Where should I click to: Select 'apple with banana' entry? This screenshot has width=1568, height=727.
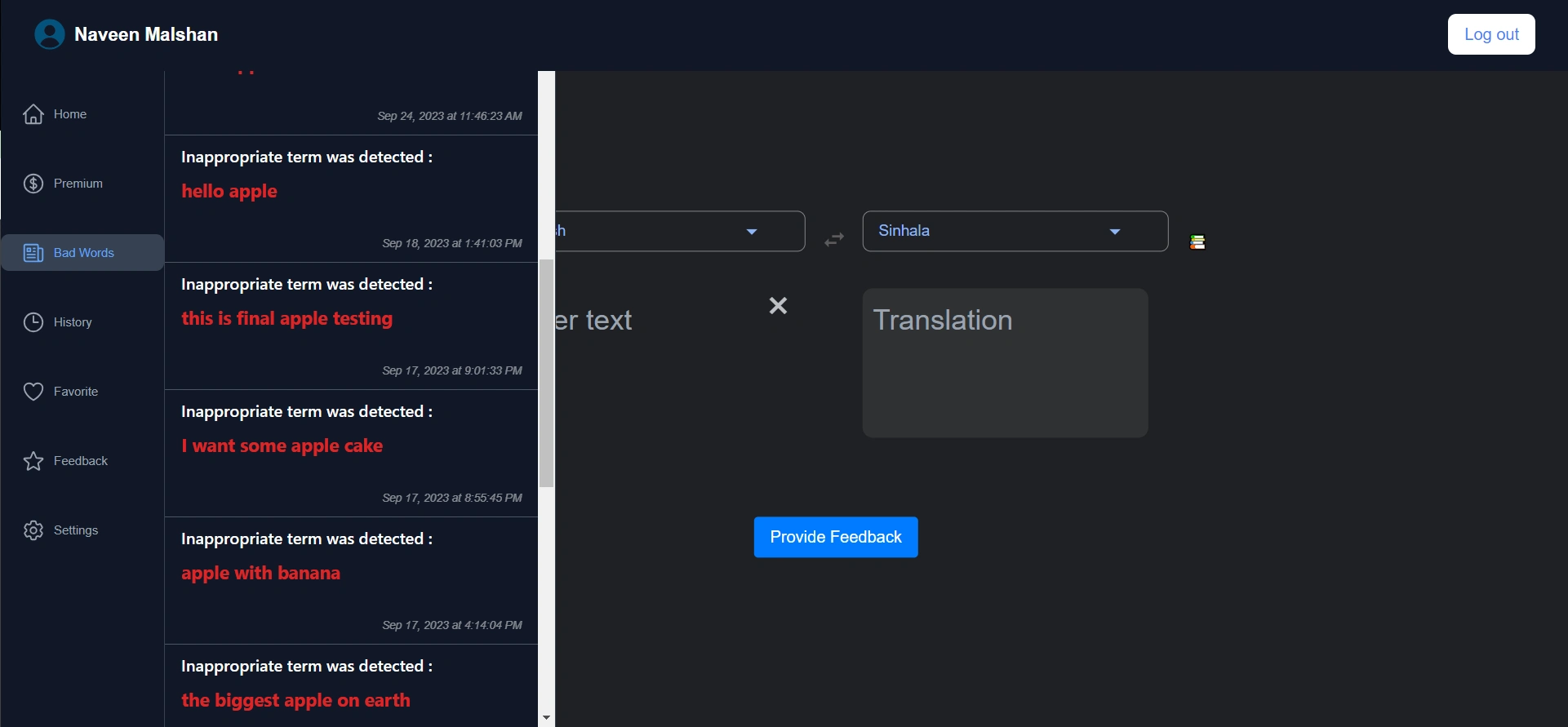260,573
